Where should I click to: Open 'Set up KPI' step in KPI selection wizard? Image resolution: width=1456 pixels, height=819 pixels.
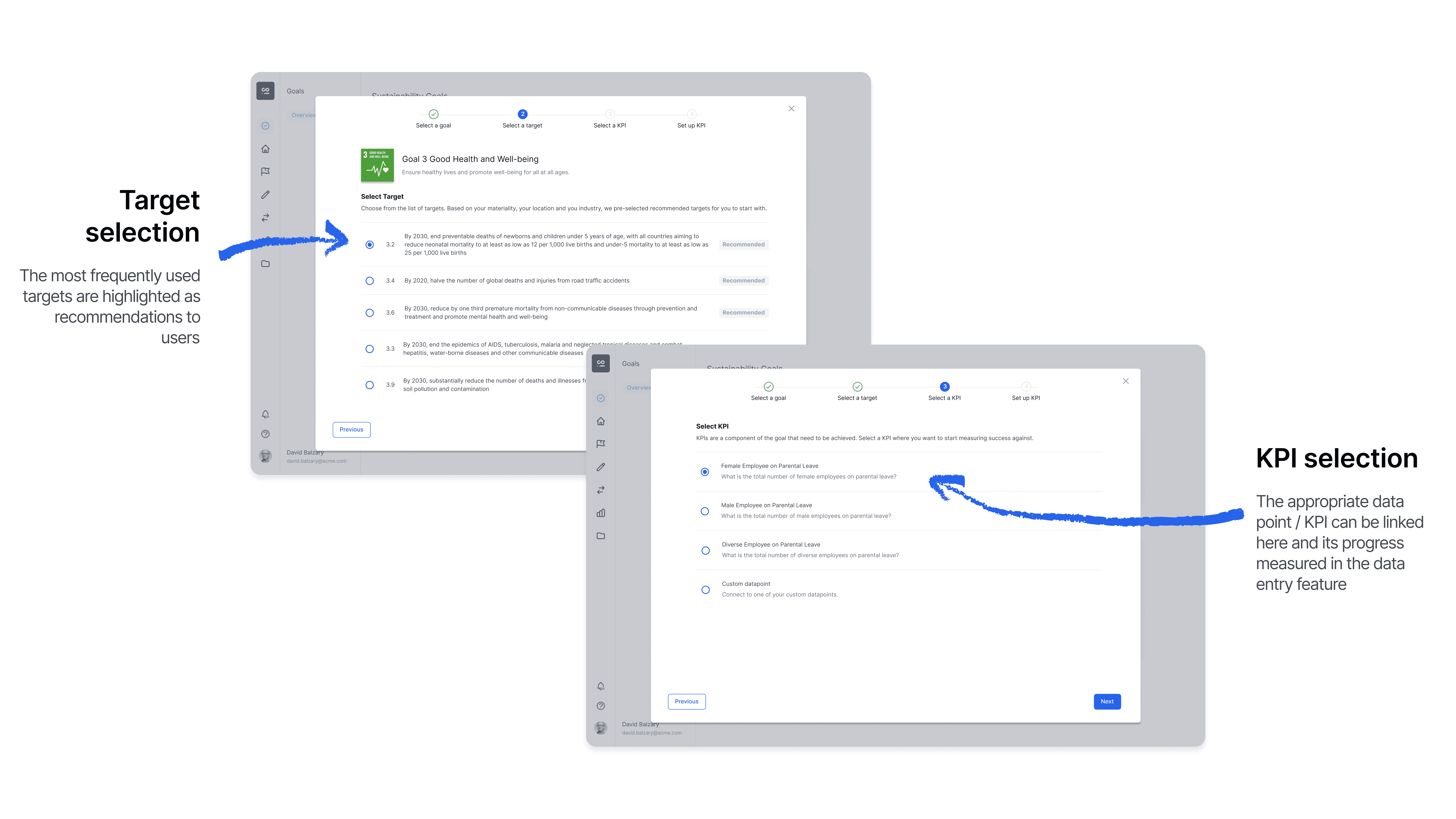click(1026, 392)
